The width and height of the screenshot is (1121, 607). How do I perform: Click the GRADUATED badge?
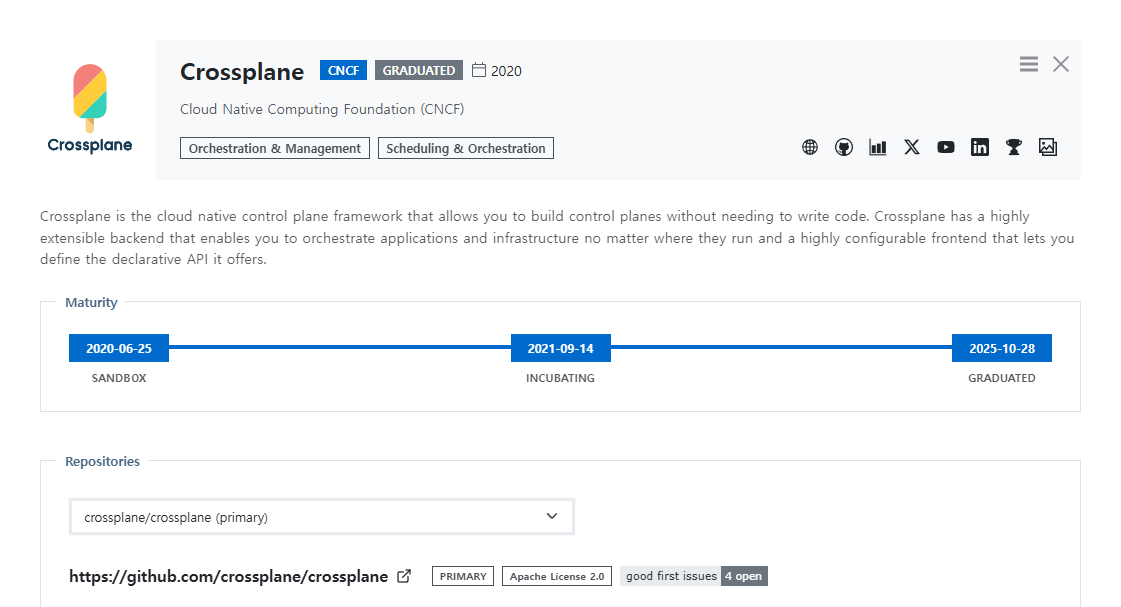pyautogui.click(x=419, y=70)
